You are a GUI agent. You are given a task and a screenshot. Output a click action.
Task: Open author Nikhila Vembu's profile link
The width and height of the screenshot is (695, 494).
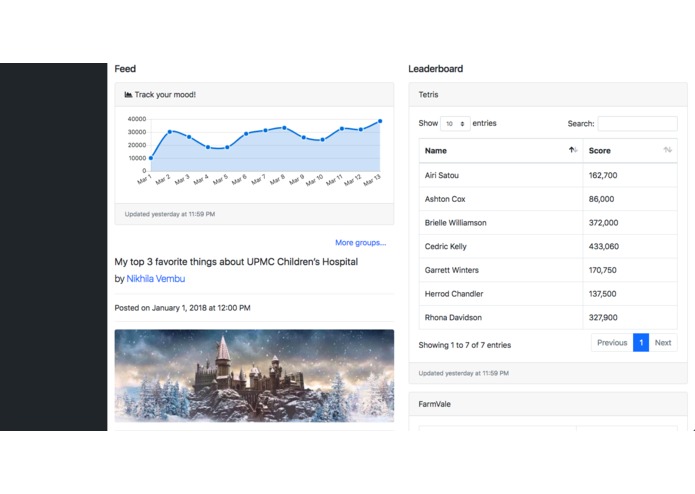coord(156,279)
